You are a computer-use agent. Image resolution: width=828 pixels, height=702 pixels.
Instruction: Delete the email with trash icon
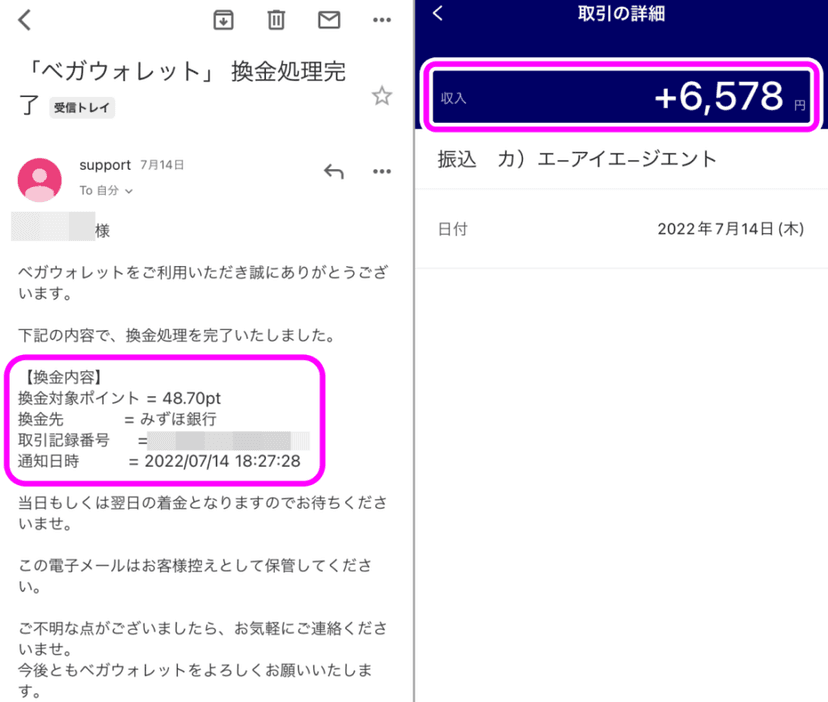point(276,20)
